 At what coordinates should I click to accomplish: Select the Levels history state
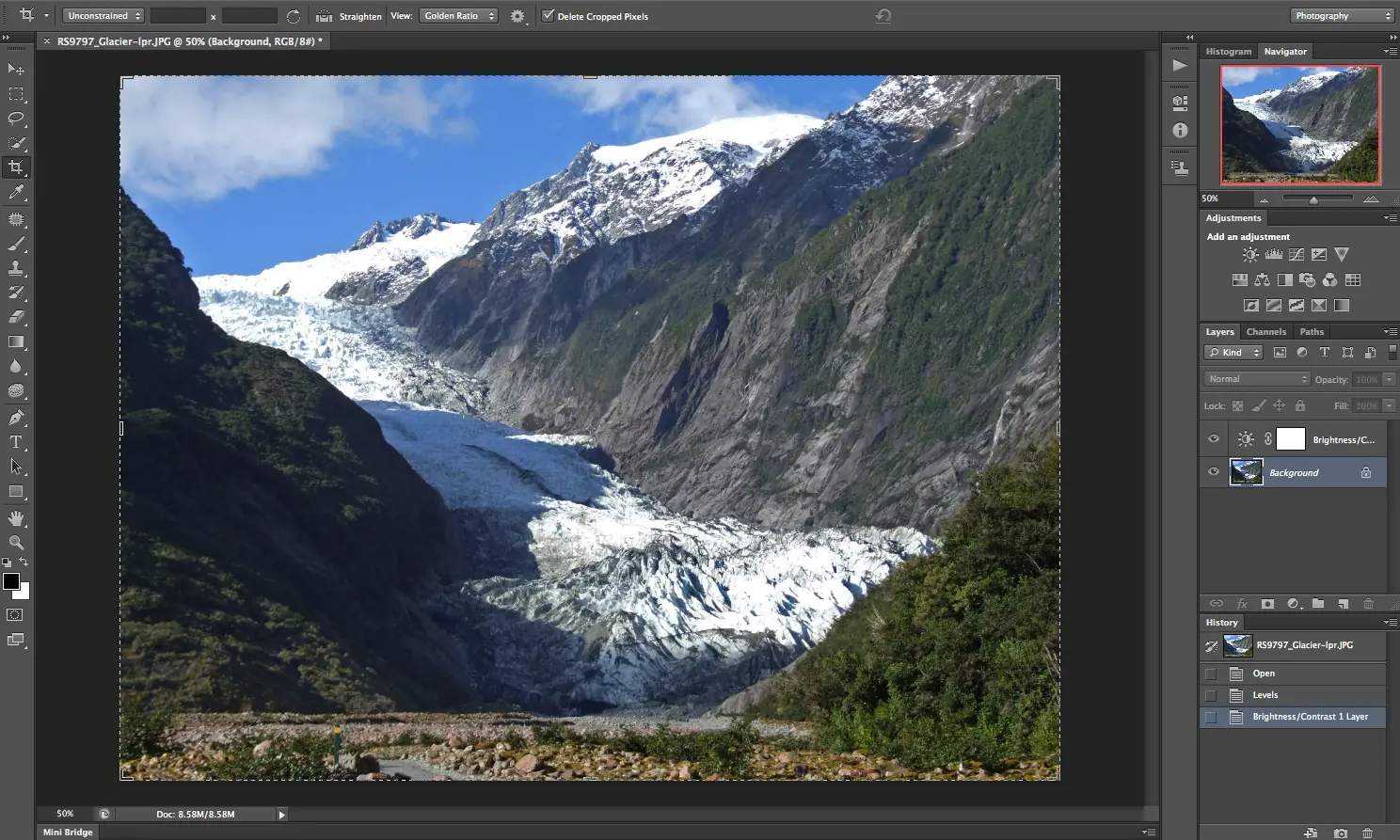coord(1293,695)
